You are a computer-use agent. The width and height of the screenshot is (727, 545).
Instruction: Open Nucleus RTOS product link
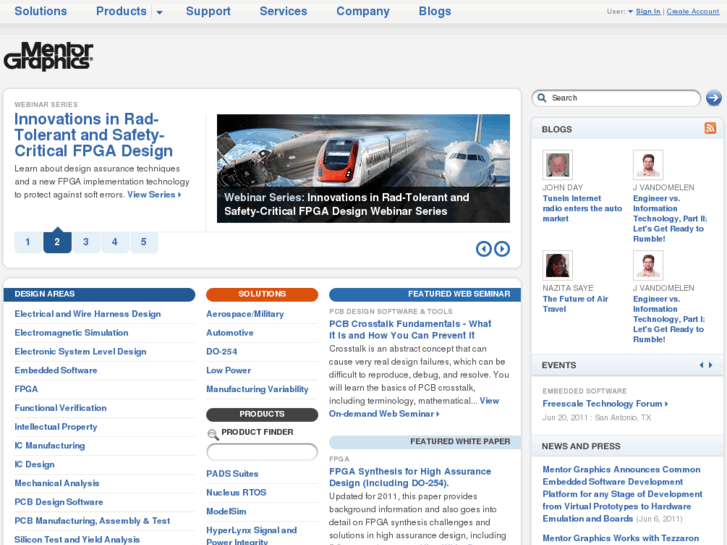pyautogui.click(x=236, y=492)
